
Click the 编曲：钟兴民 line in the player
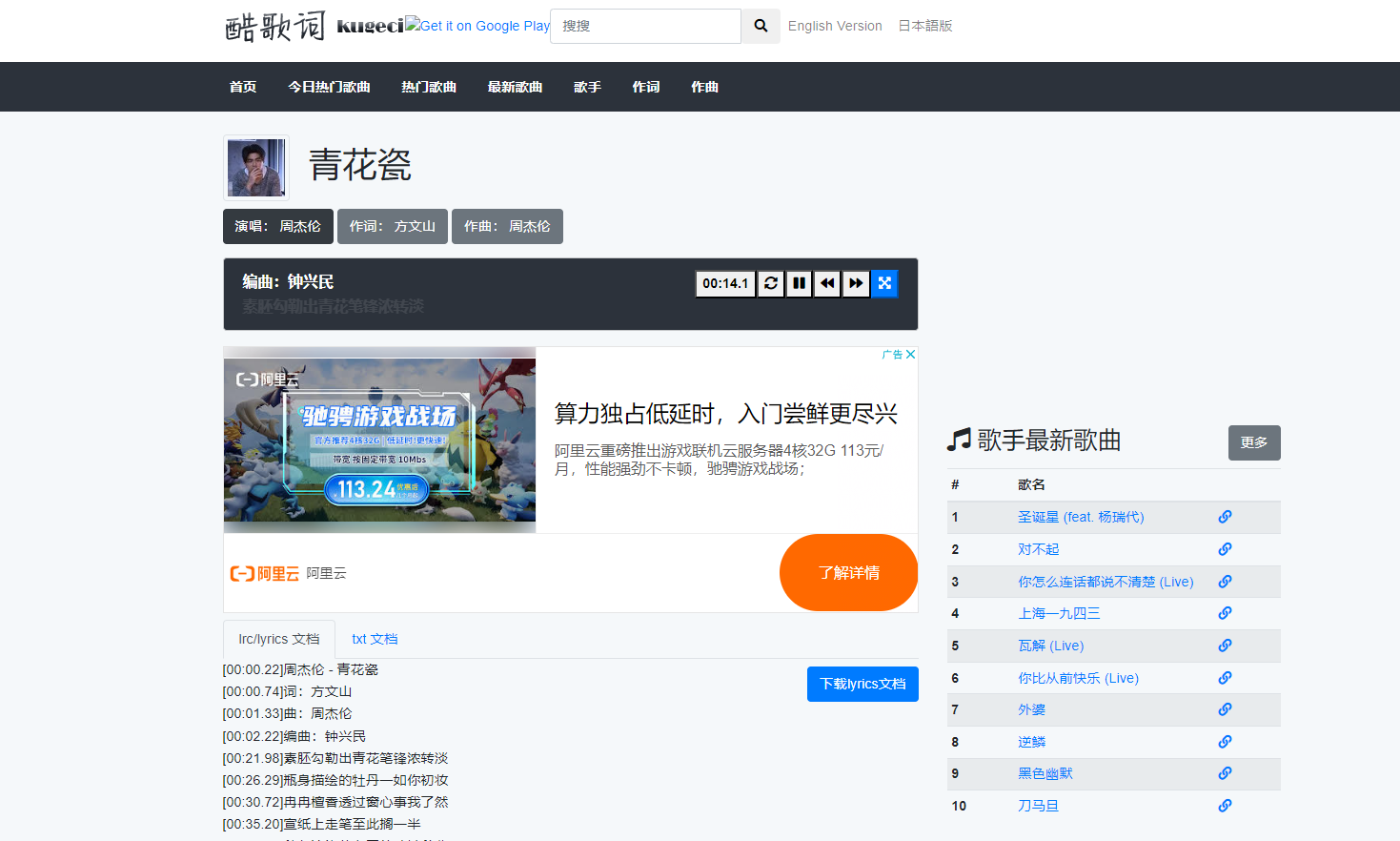[x=288, y=281]
